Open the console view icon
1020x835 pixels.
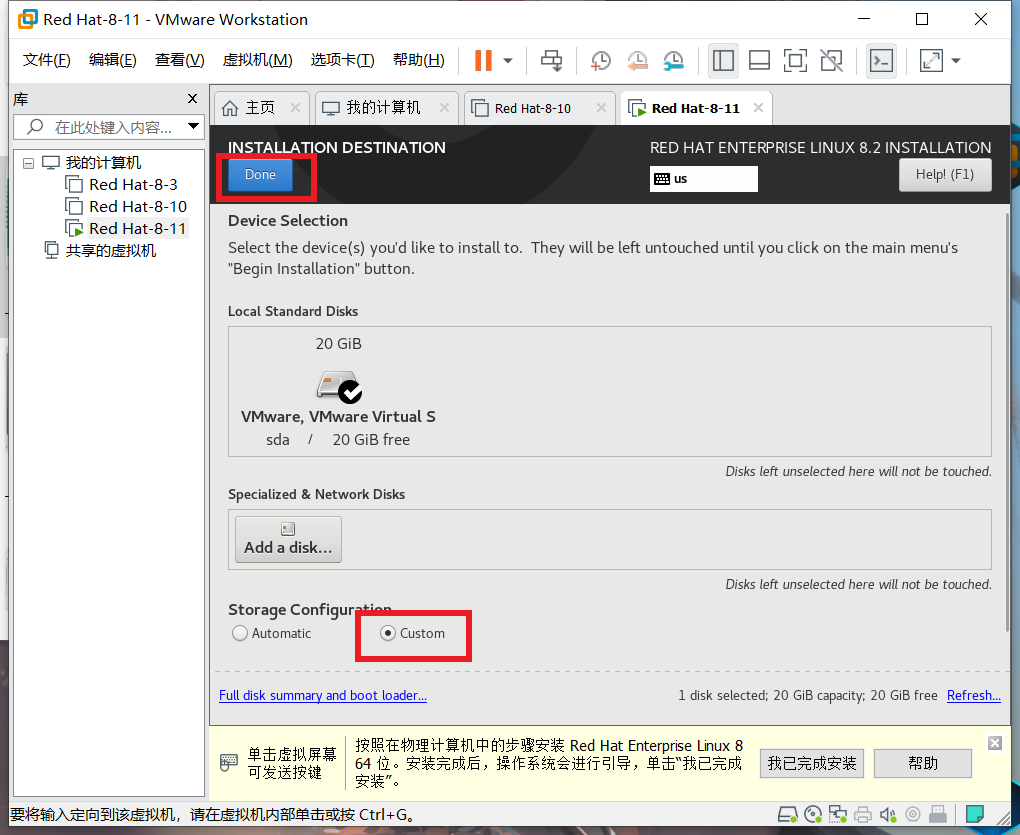[x=881, y=60]
